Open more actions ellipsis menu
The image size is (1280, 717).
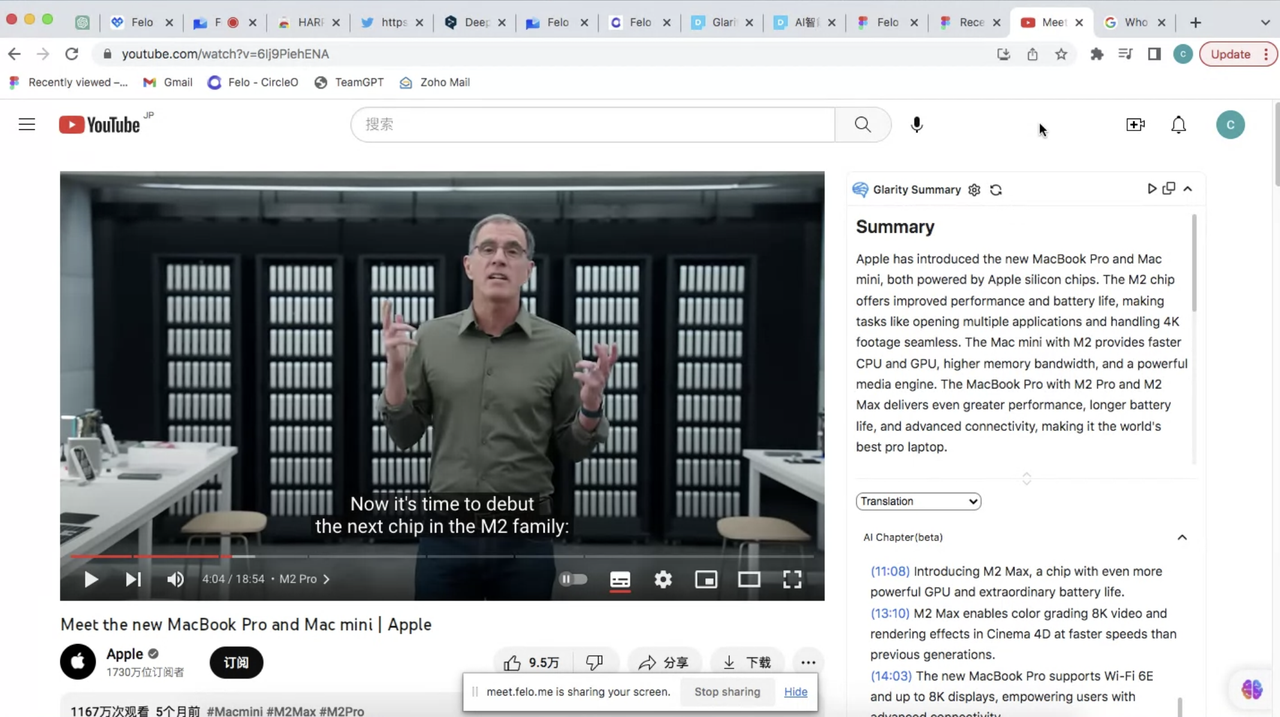tap(808, 662)
